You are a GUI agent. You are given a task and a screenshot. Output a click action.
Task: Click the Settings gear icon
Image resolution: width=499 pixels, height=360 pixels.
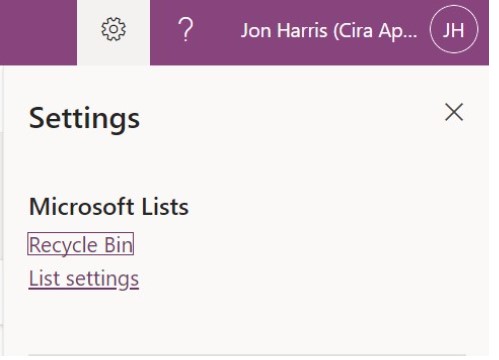[114, 29]
